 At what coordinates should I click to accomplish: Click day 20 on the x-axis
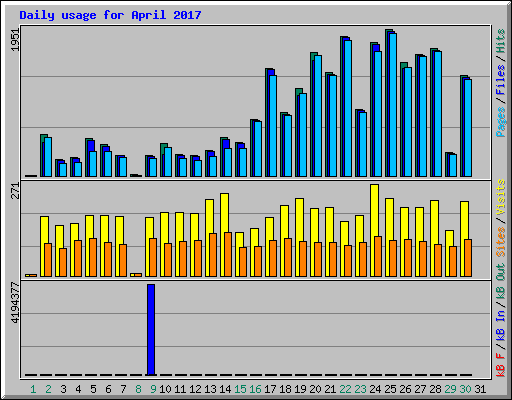point(315,389)
